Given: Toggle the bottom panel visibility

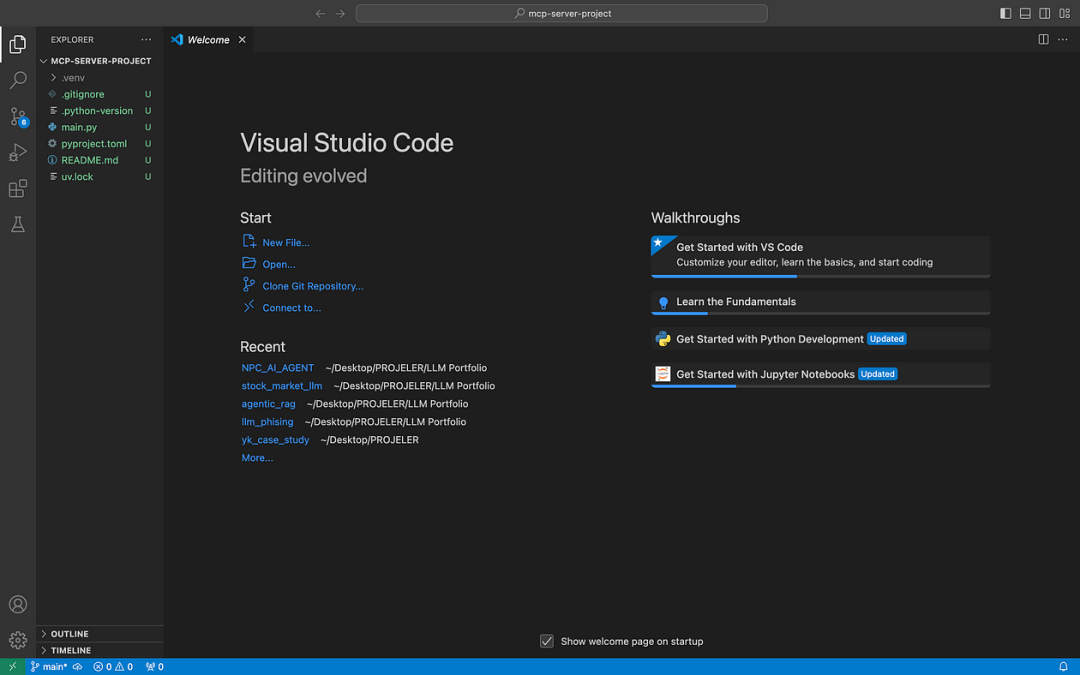Looking at the screenshot, I should [1025, 13].
